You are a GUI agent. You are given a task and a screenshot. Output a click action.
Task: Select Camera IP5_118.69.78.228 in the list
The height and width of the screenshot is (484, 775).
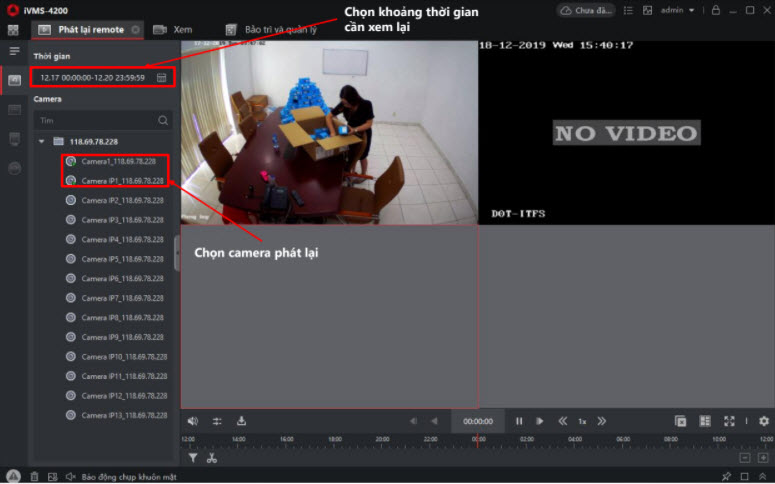(121, 259)
